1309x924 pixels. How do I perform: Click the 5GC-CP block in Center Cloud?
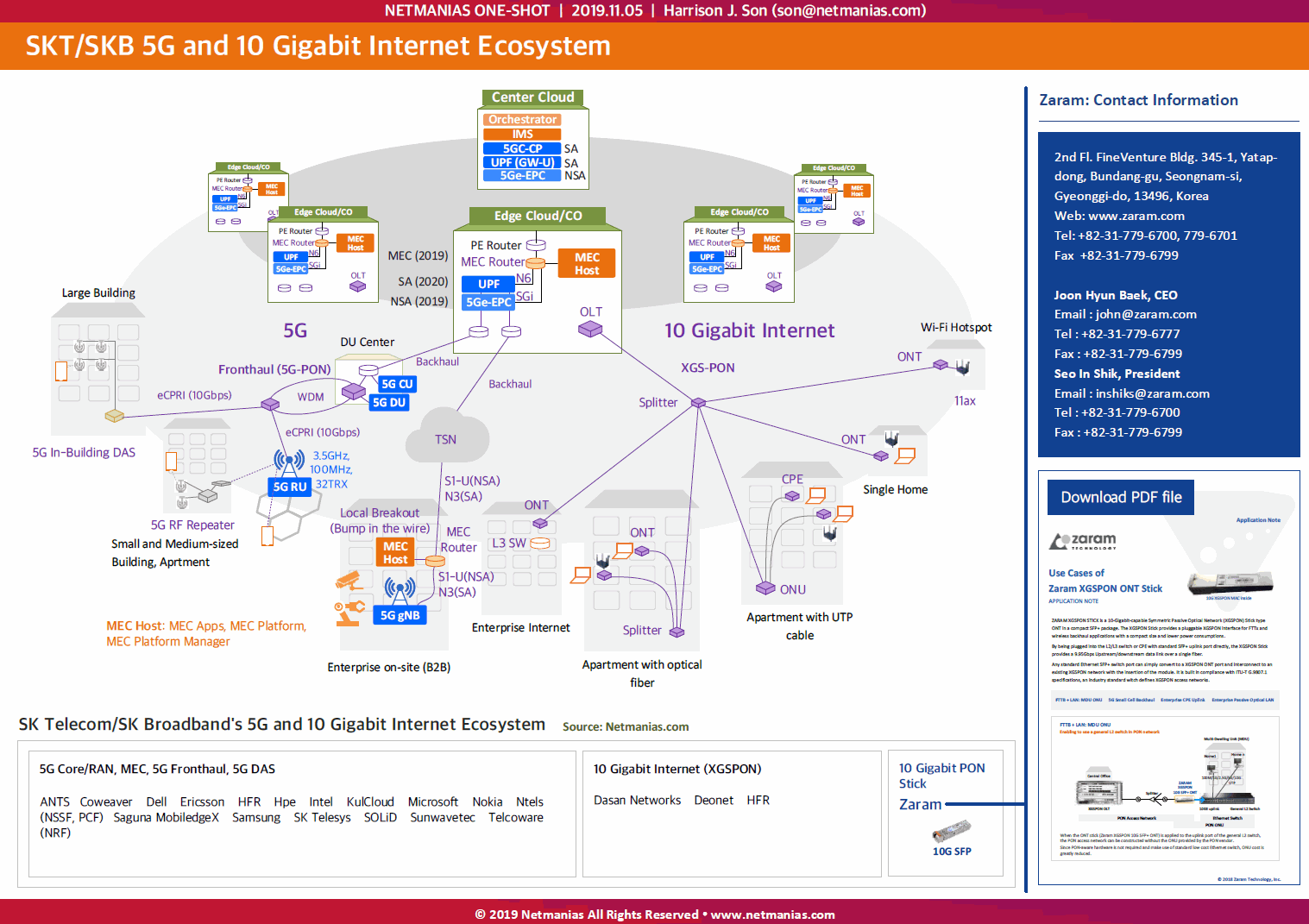tap(522, 148)
